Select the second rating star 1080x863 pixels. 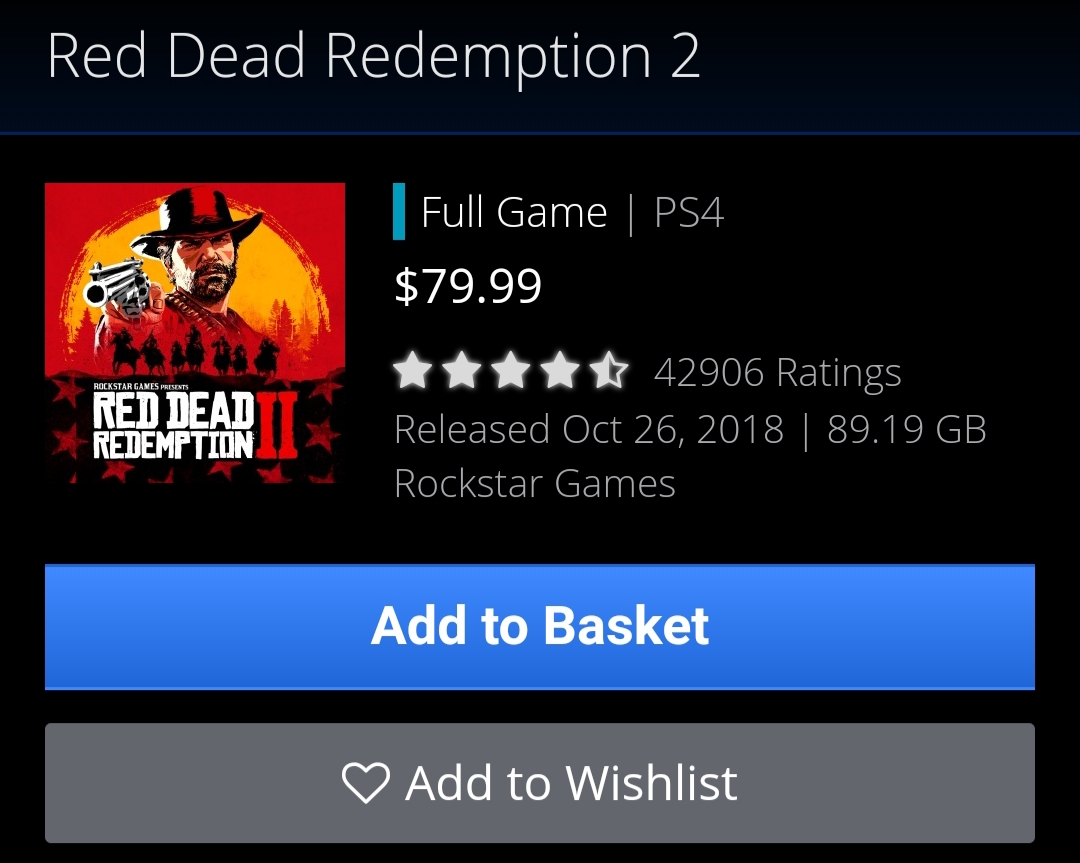[461, 371]
